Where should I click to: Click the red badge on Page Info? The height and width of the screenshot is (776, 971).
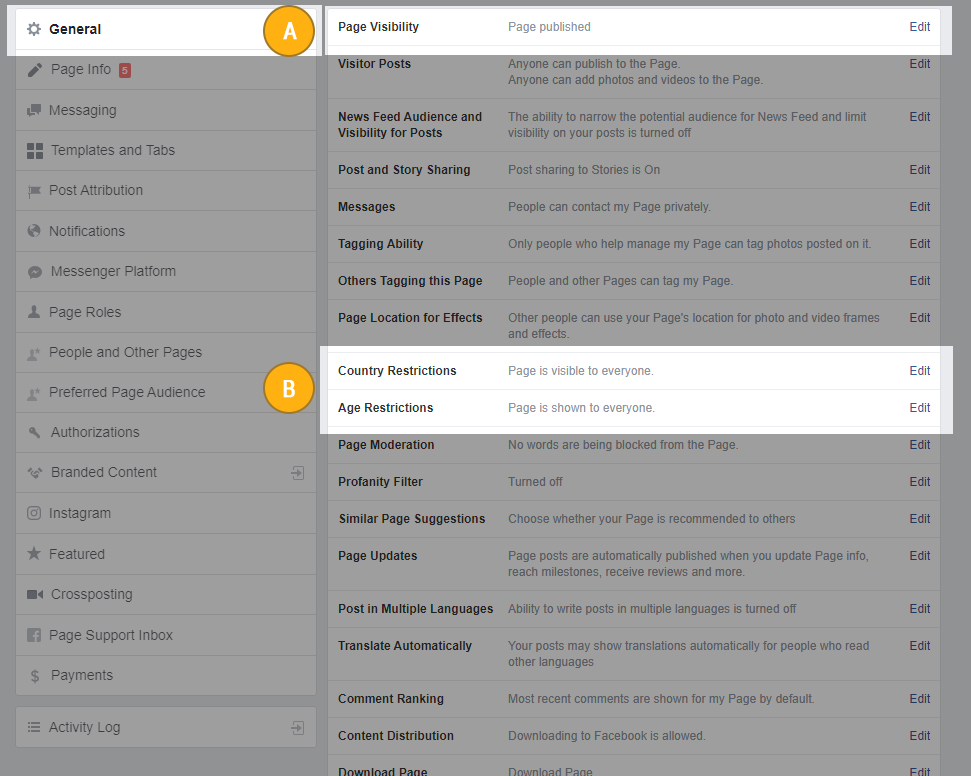(x=125, y=70)
